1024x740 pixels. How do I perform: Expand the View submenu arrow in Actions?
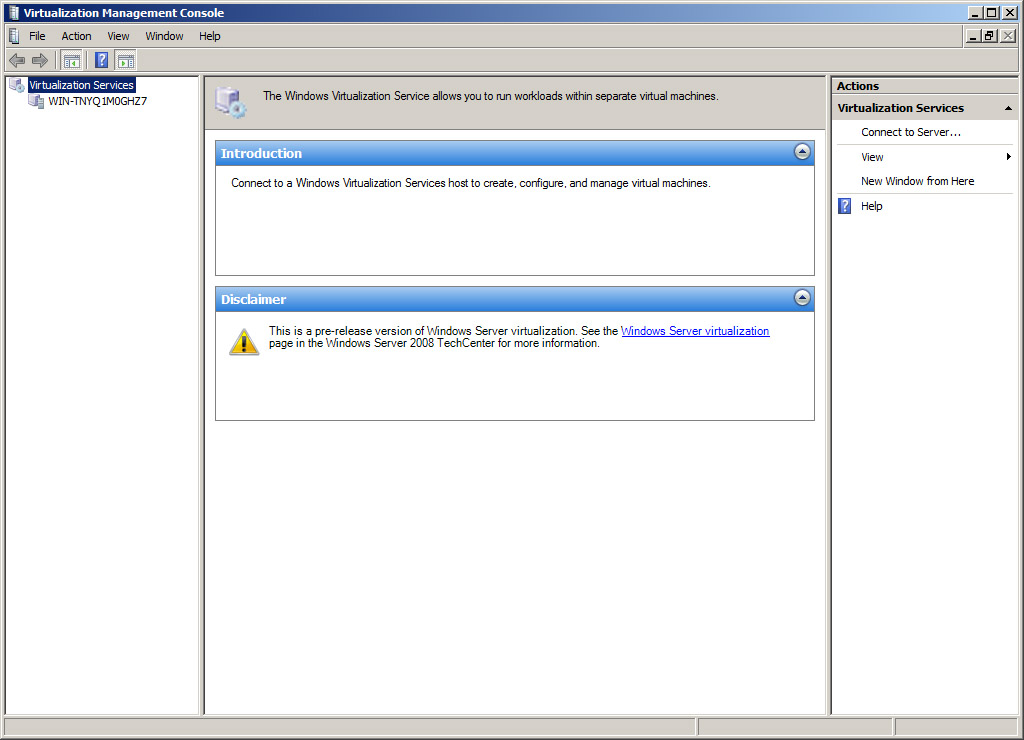pos(1008,157)
